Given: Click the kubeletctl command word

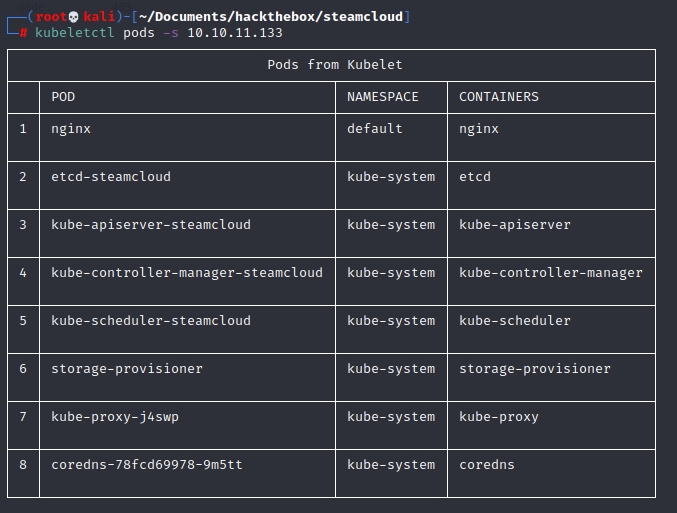Looking at the screenshot, I should (x=75, y=33).
